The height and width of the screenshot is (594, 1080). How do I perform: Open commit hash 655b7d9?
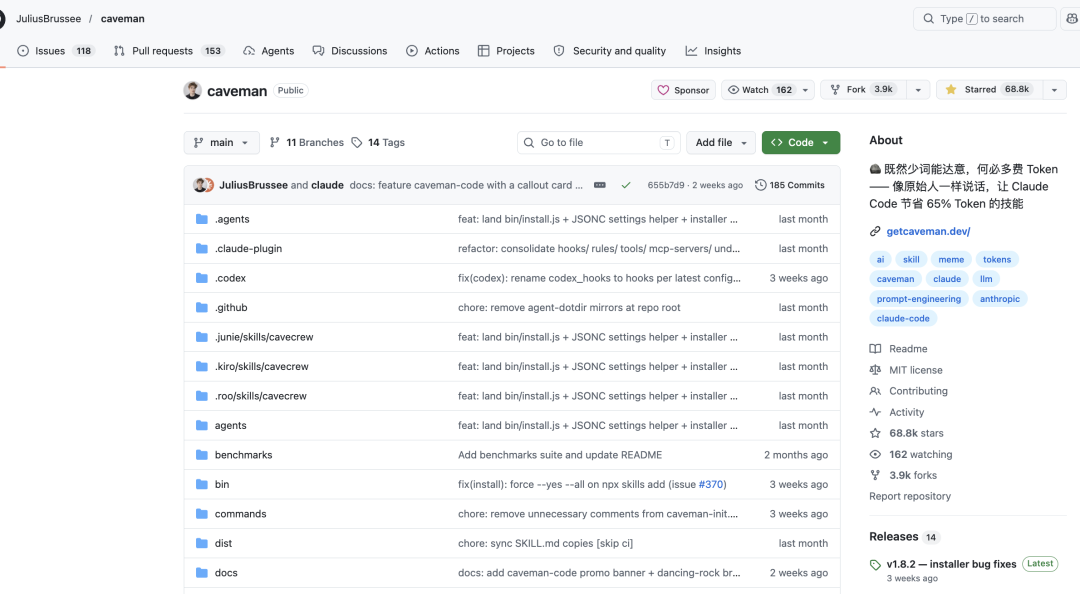(x=665, y=185)
